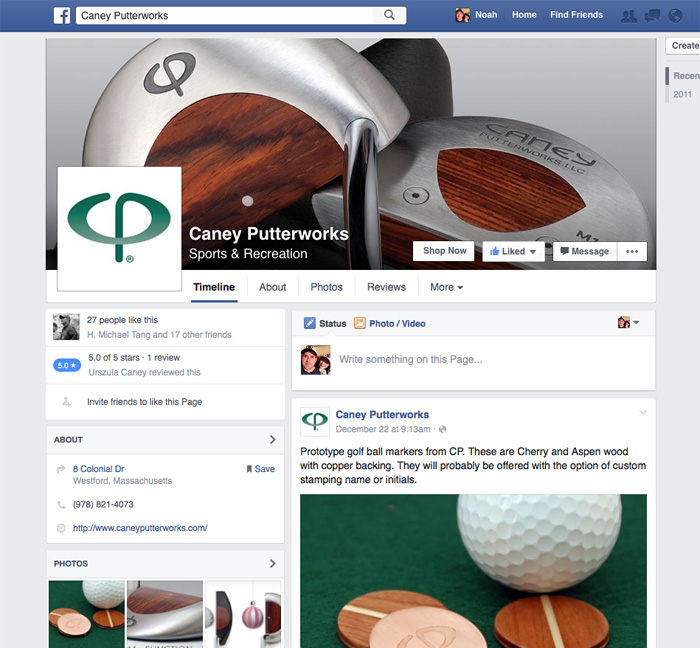
Task: Click the Create button at right edge
Action: [x=683, y=46]
